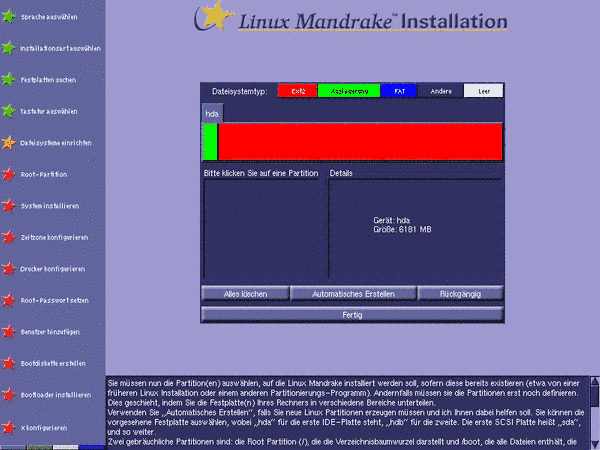Click the 'Bootloader installieren' red star
This screenshot has height=450, width=600.
click(9, 395)
